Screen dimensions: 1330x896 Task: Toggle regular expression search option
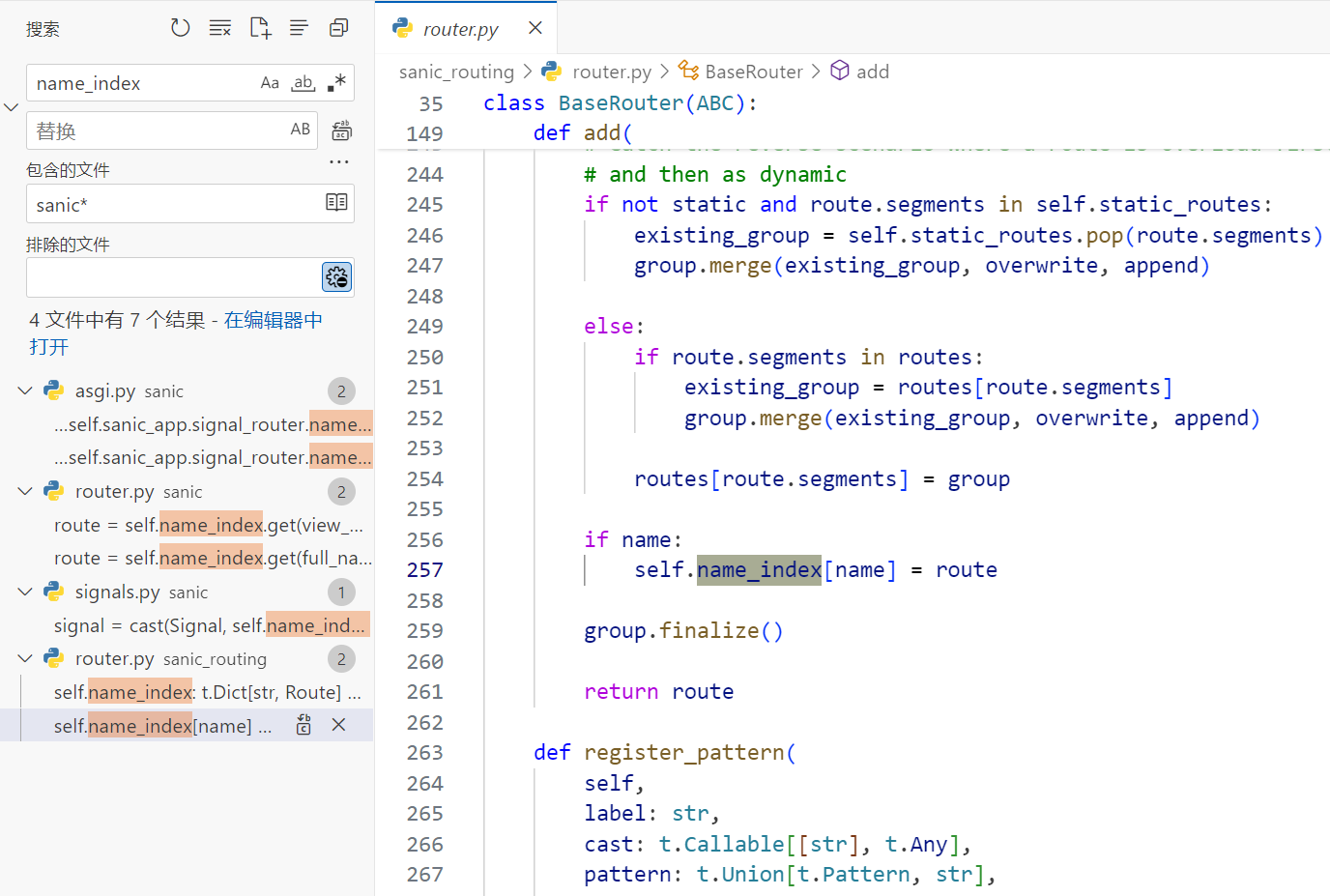(x=336, y=83)
